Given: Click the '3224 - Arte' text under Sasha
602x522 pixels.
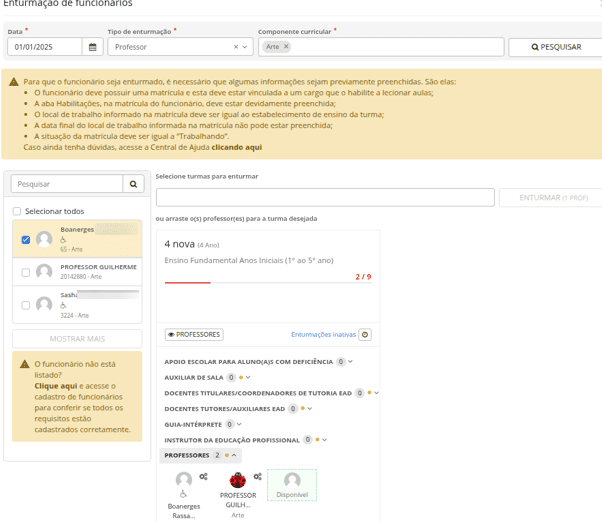Looking at the screenshot, I should pos(74,315).
